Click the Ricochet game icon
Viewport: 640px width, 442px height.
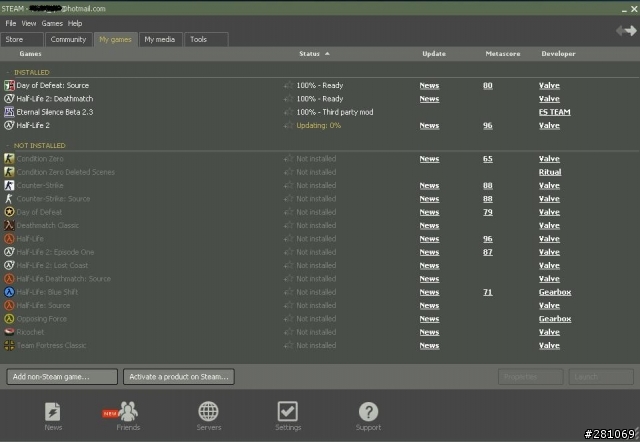coord(9,332)
